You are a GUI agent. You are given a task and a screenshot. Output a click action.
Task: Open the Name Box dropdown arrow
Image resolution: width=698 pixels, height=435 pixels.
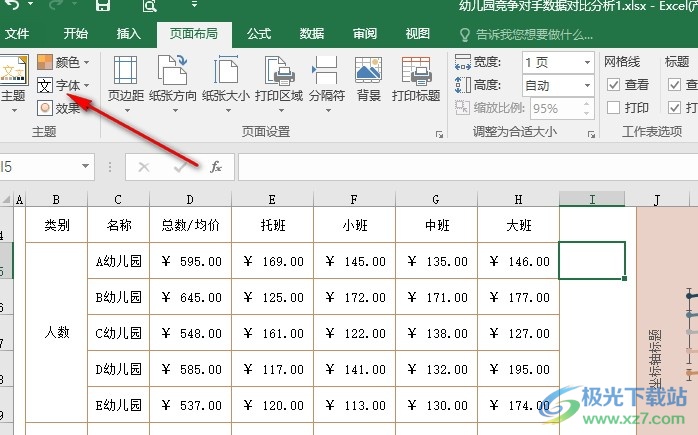[x=85, y=167]
